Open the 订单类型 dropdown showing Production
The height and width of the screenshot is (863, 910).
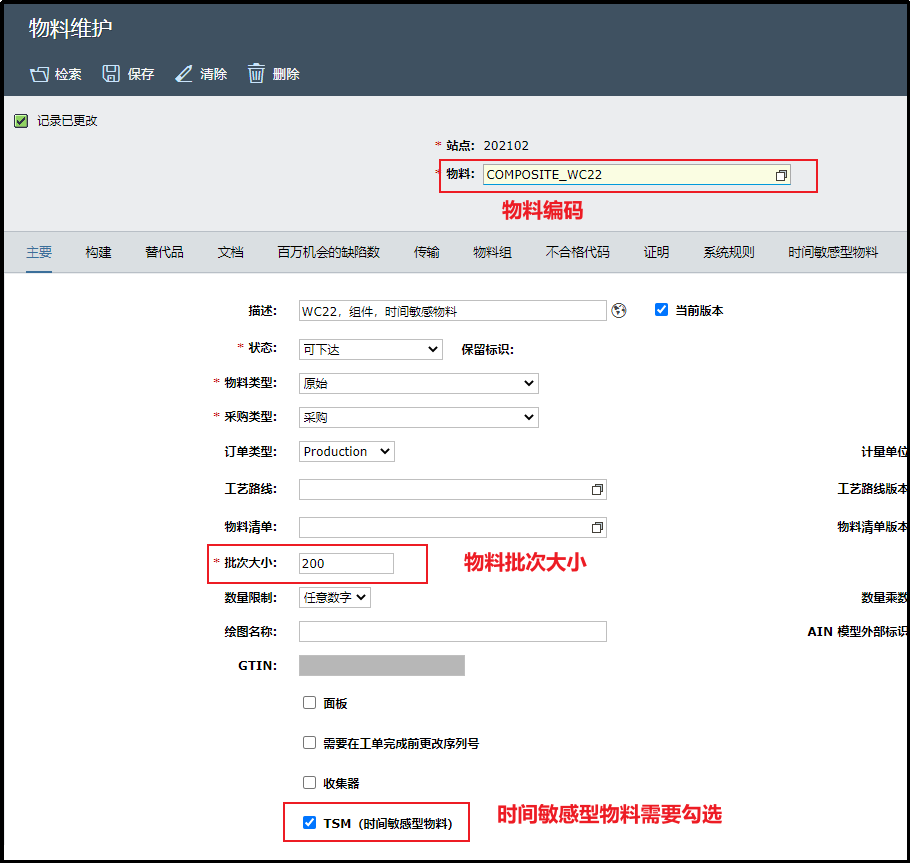tap(346, 452)
